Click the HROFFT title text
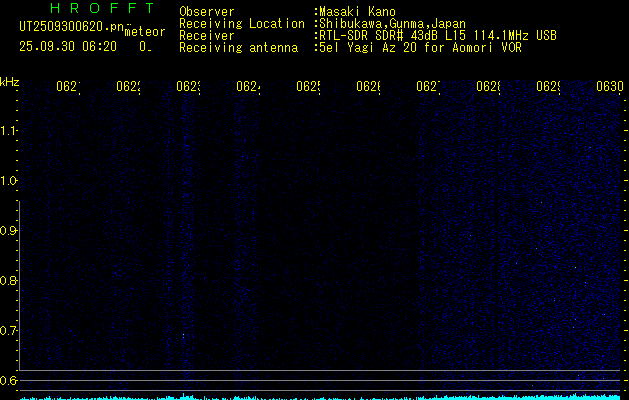629x400 pixels. tap(102, 8)
